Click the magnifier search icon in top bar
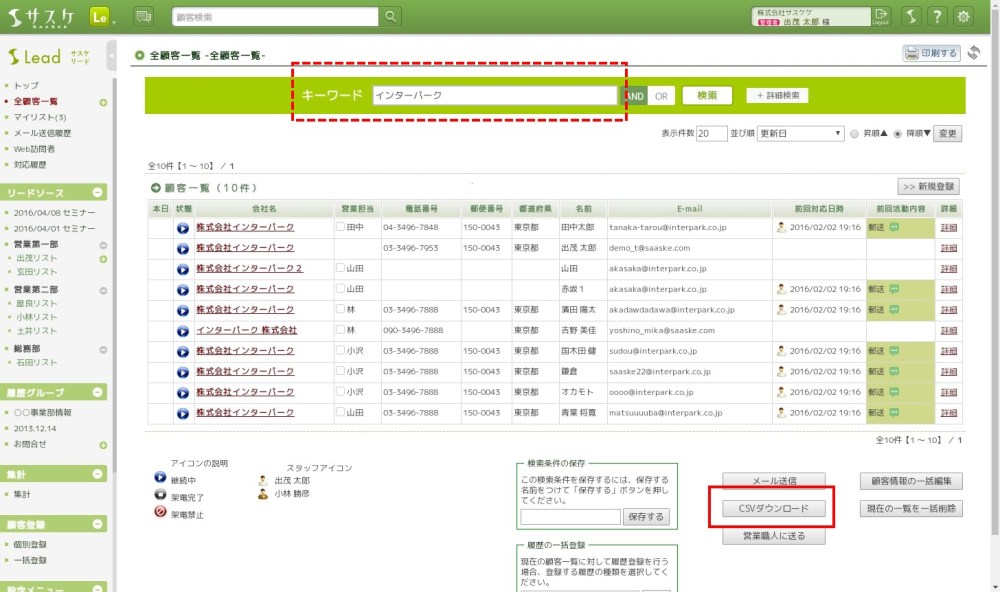The image size is (1000, 592). coord(390,16)
